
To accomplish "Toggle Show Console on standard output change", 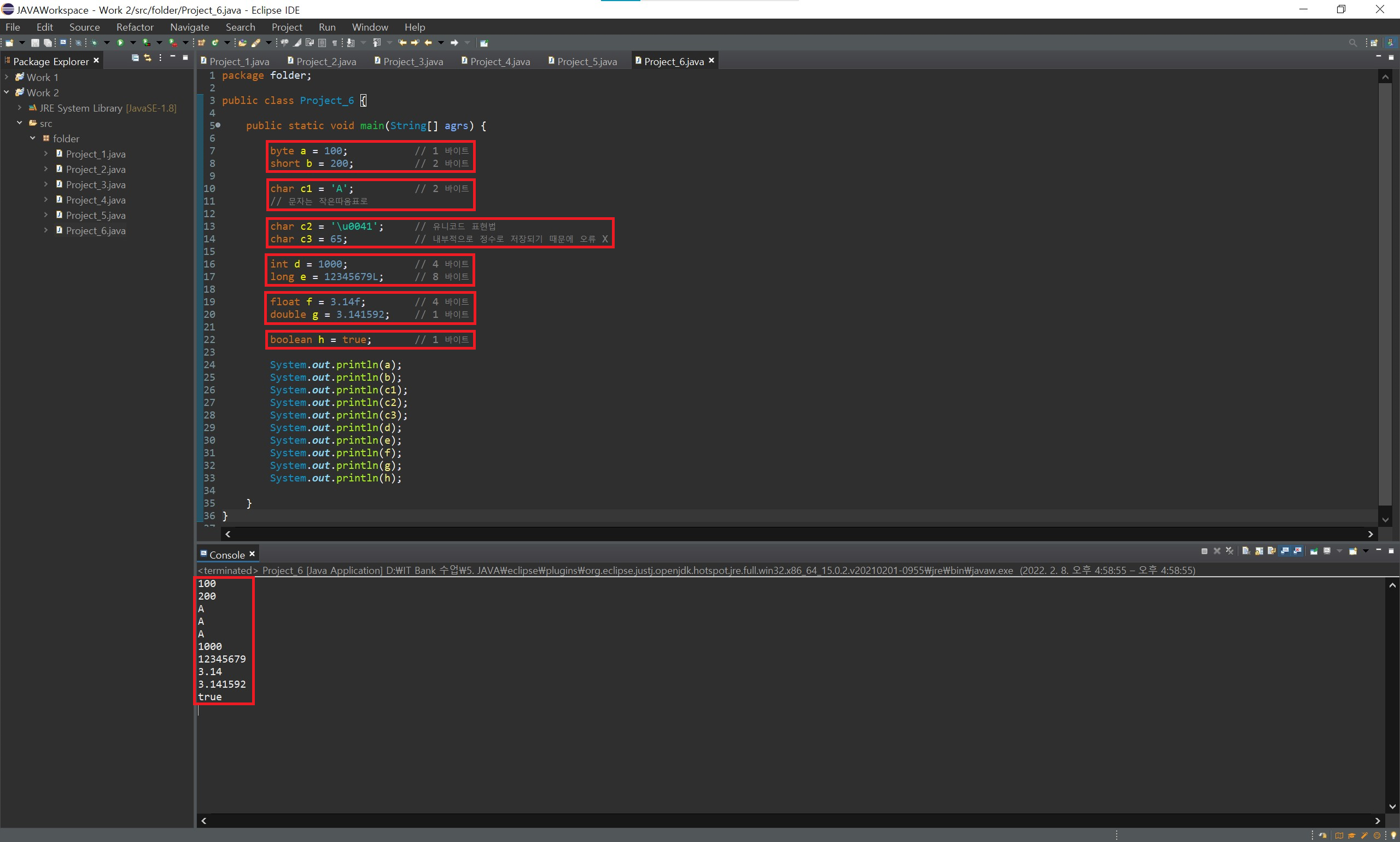I will [x=1285, y=551].
